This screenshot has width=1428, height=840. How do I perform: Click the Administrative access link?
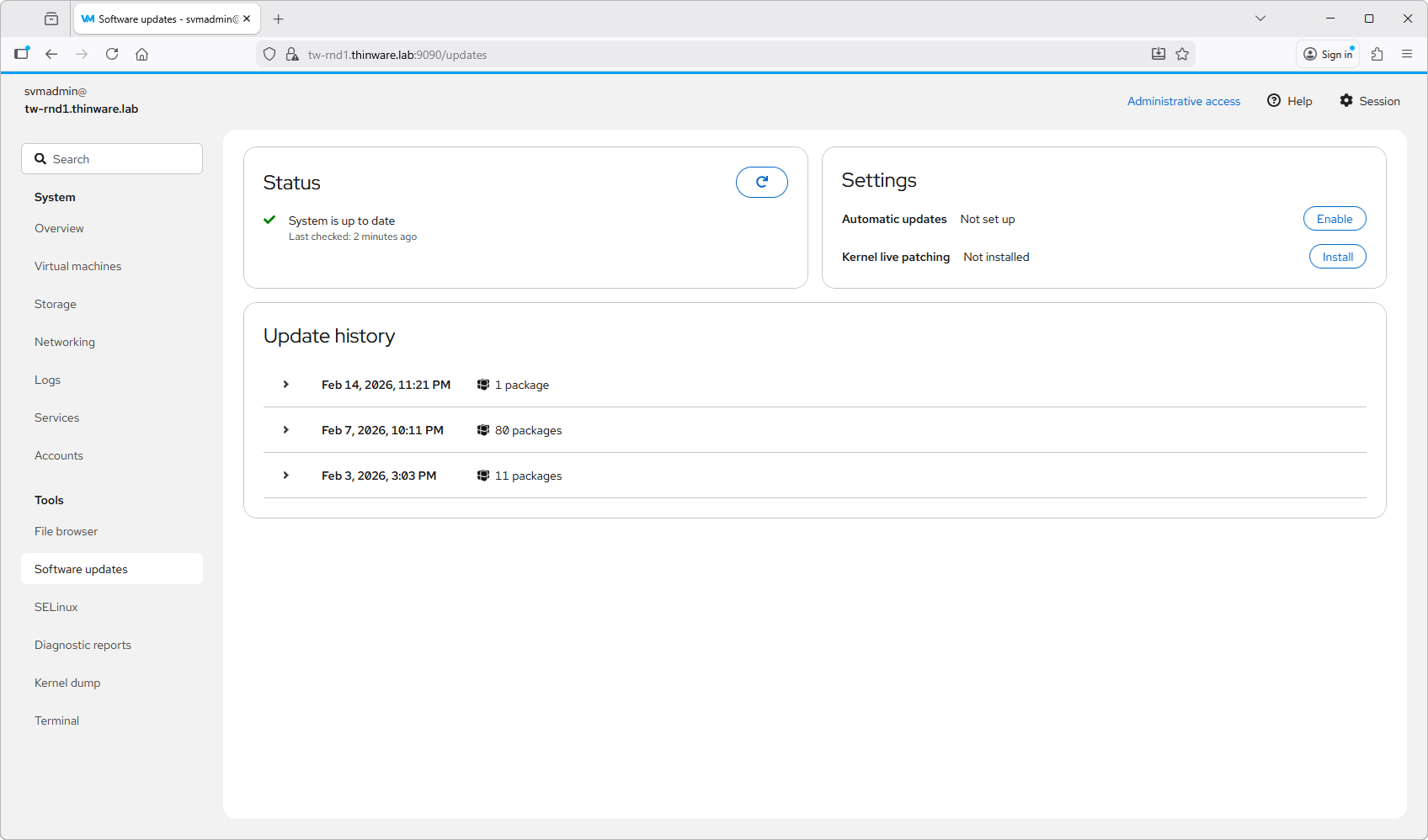pyautogui.click(x=1183, y=101)
